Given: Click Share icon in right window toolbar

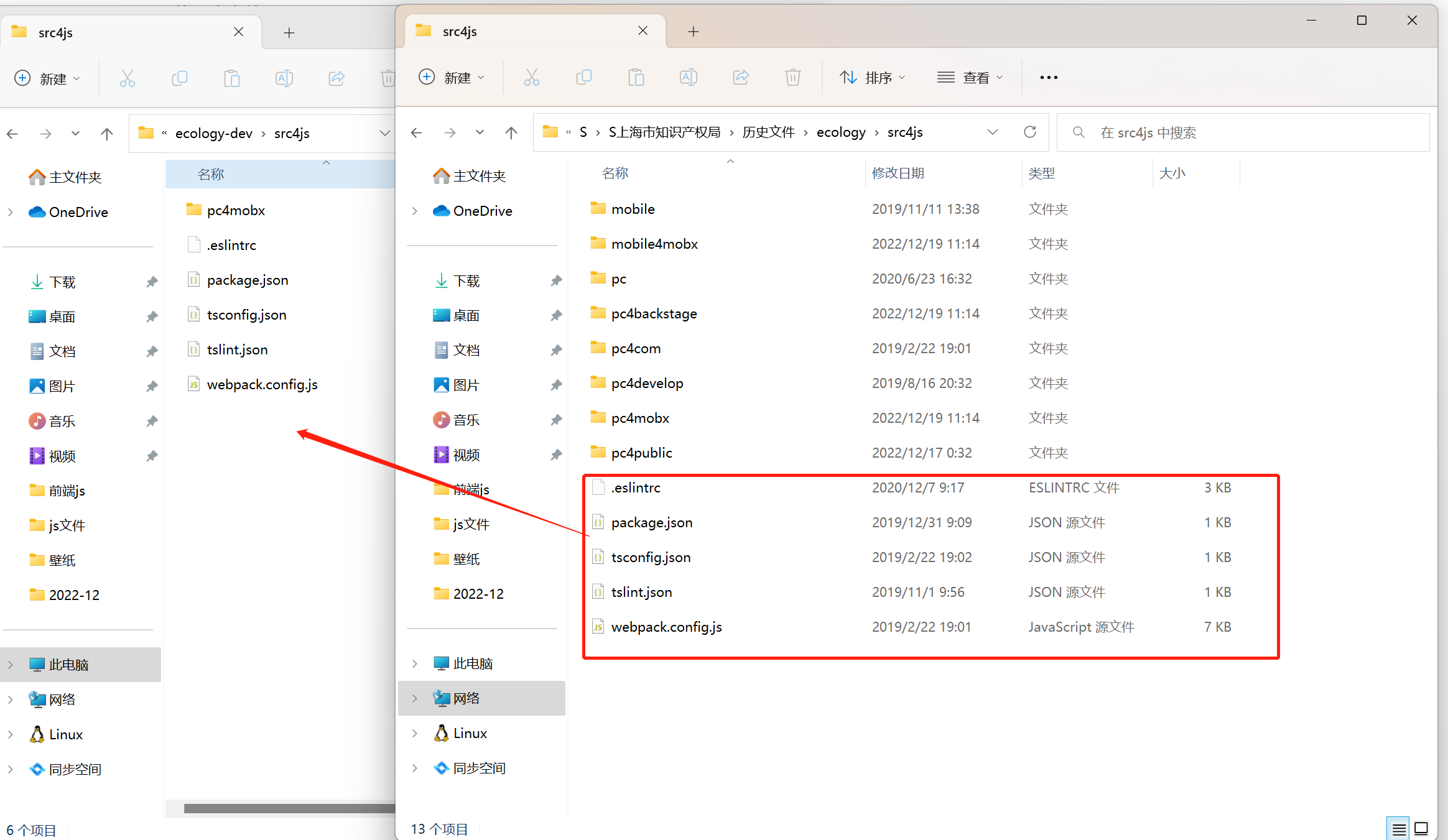Looking at the screenshot, I should tap(740, 78).
